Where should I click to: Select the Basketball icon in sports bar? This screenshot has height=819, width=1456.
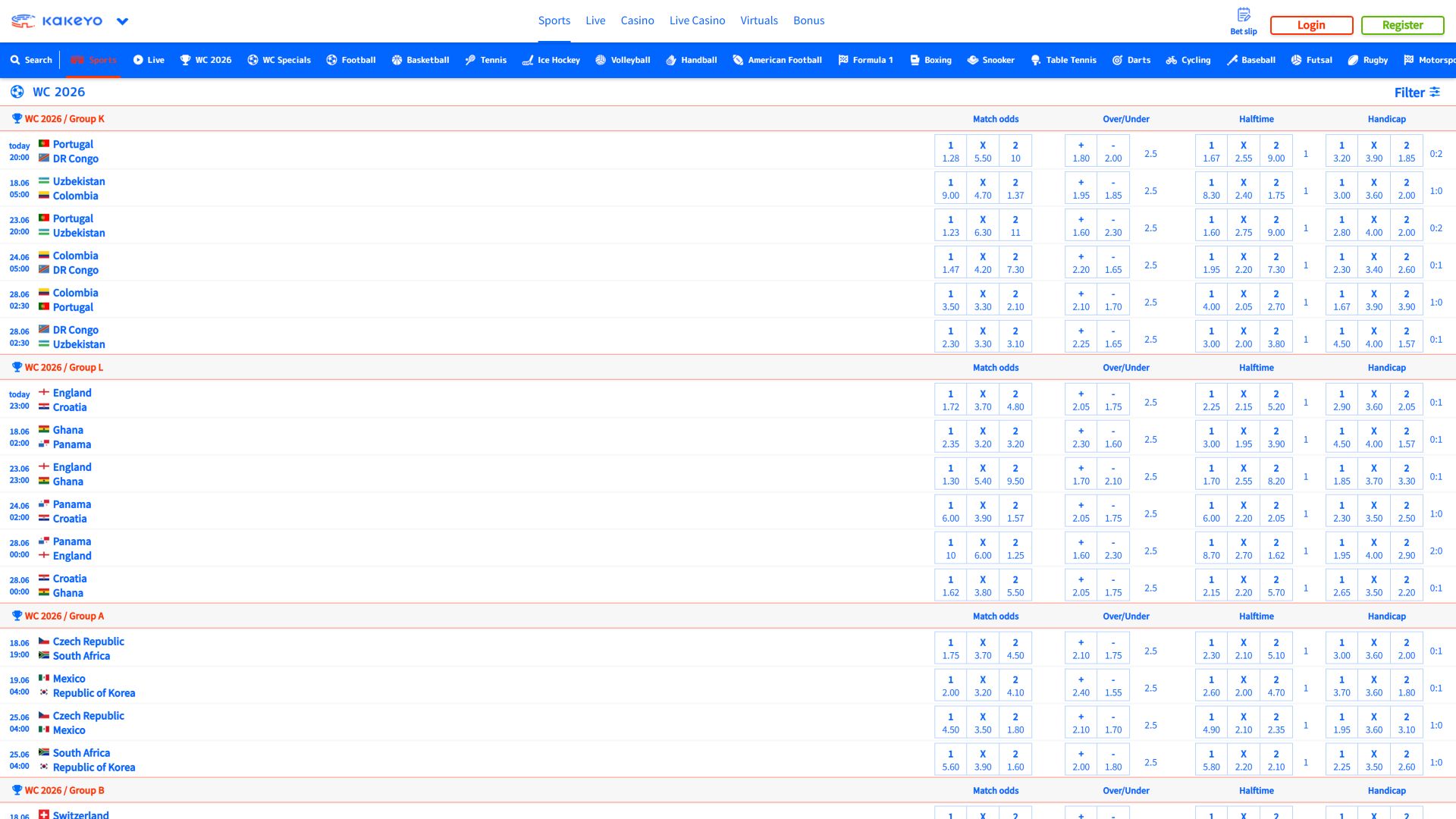pos(397,60)
